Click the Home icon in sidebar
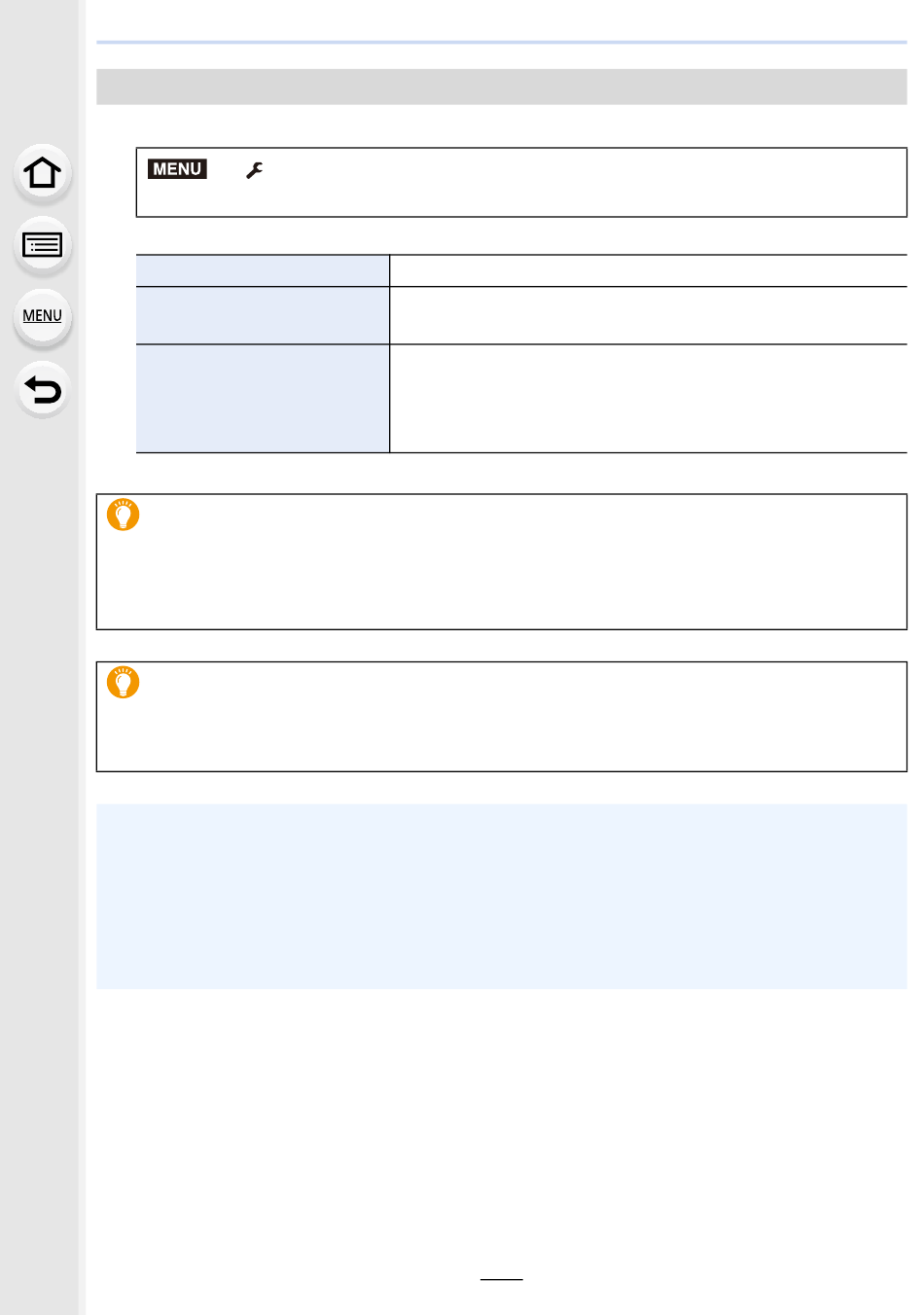The width and height of the screenshot is (924, 1315). click(x=42, y=173)
